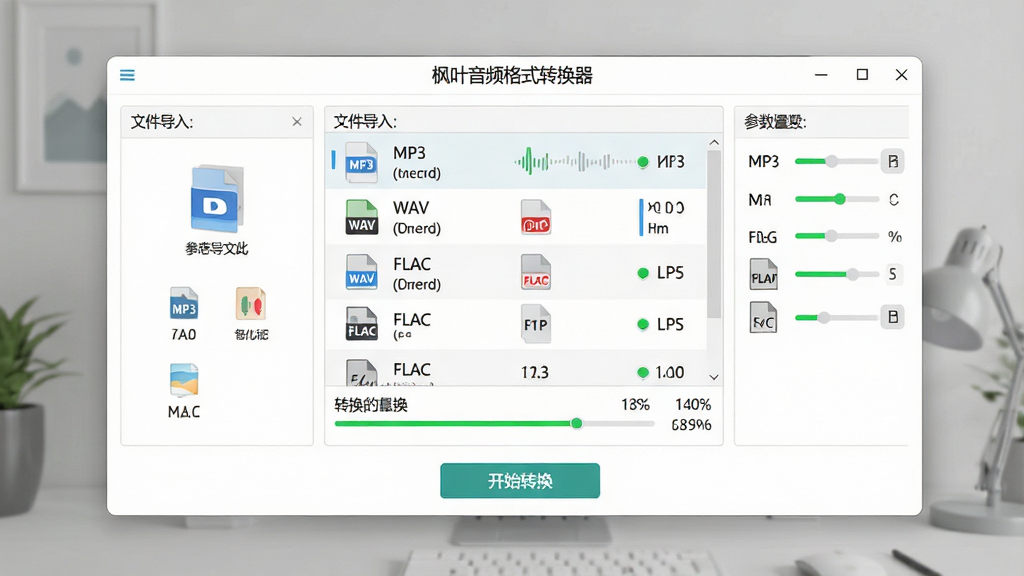
Task: Click the B button beside MP3 slider
Action: [893, 161]
